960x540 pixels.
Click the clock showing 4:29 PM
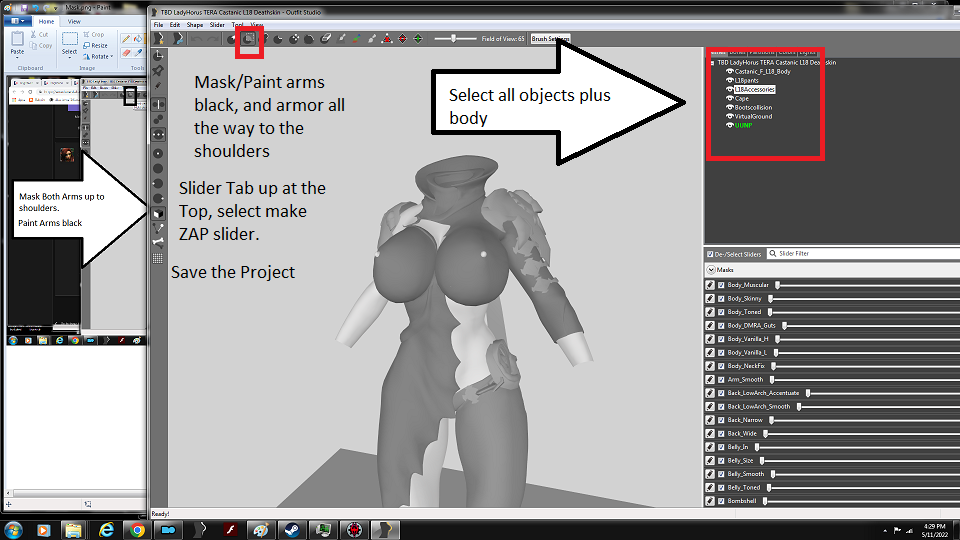(934, 526)
